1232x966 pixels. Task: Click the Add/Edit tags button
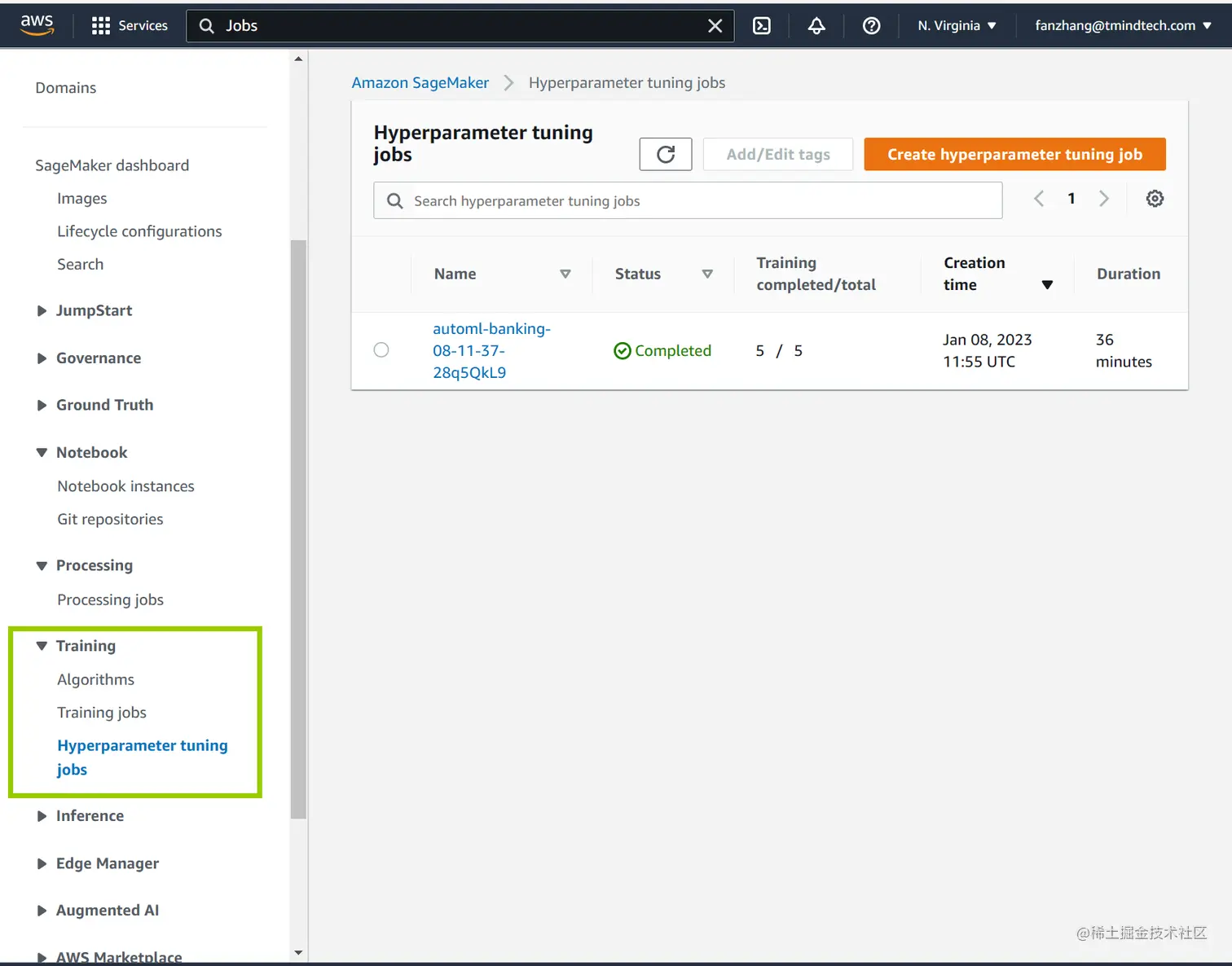(778, 154)
